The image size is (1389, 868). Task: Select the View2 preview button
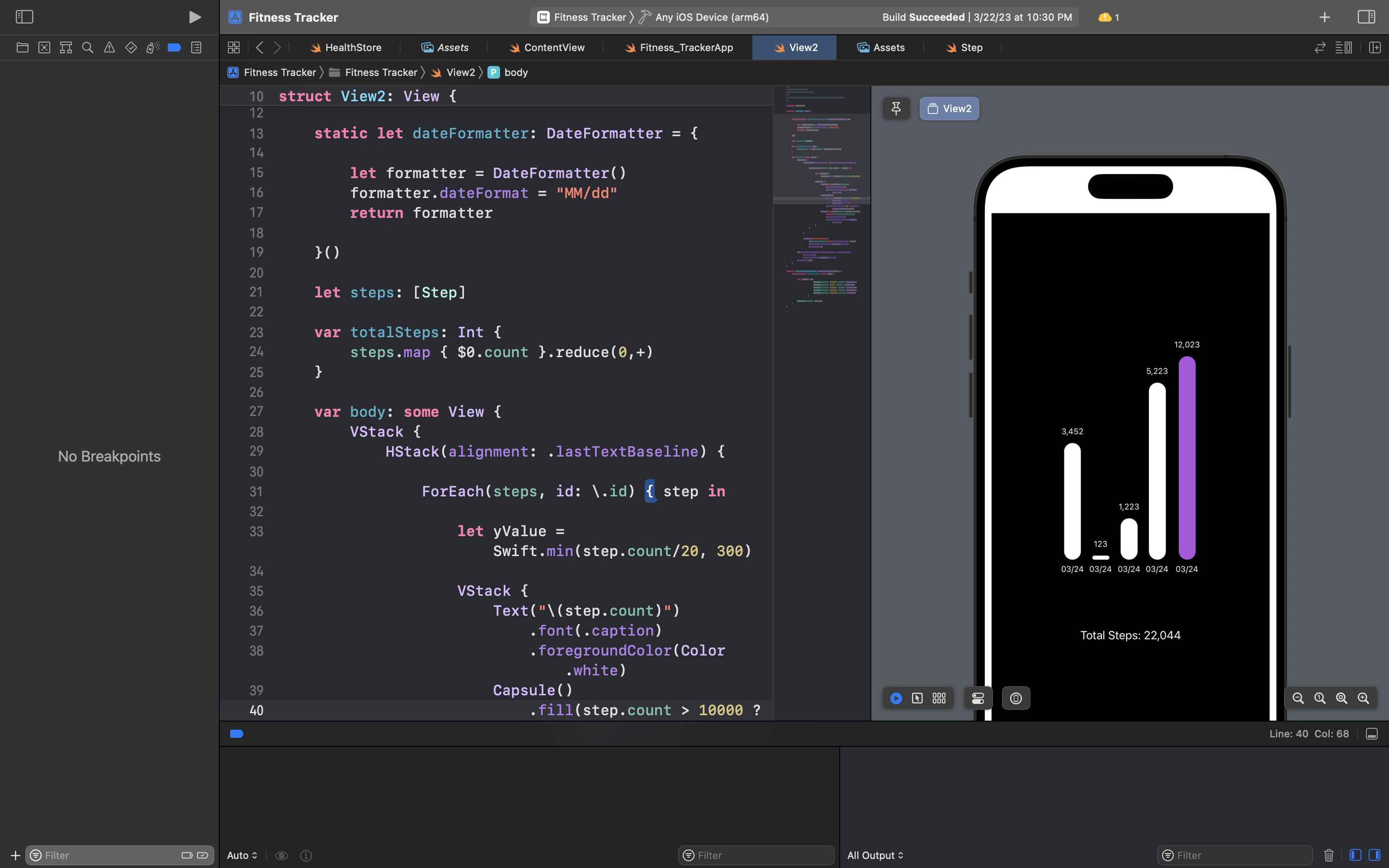coord(950,108)
